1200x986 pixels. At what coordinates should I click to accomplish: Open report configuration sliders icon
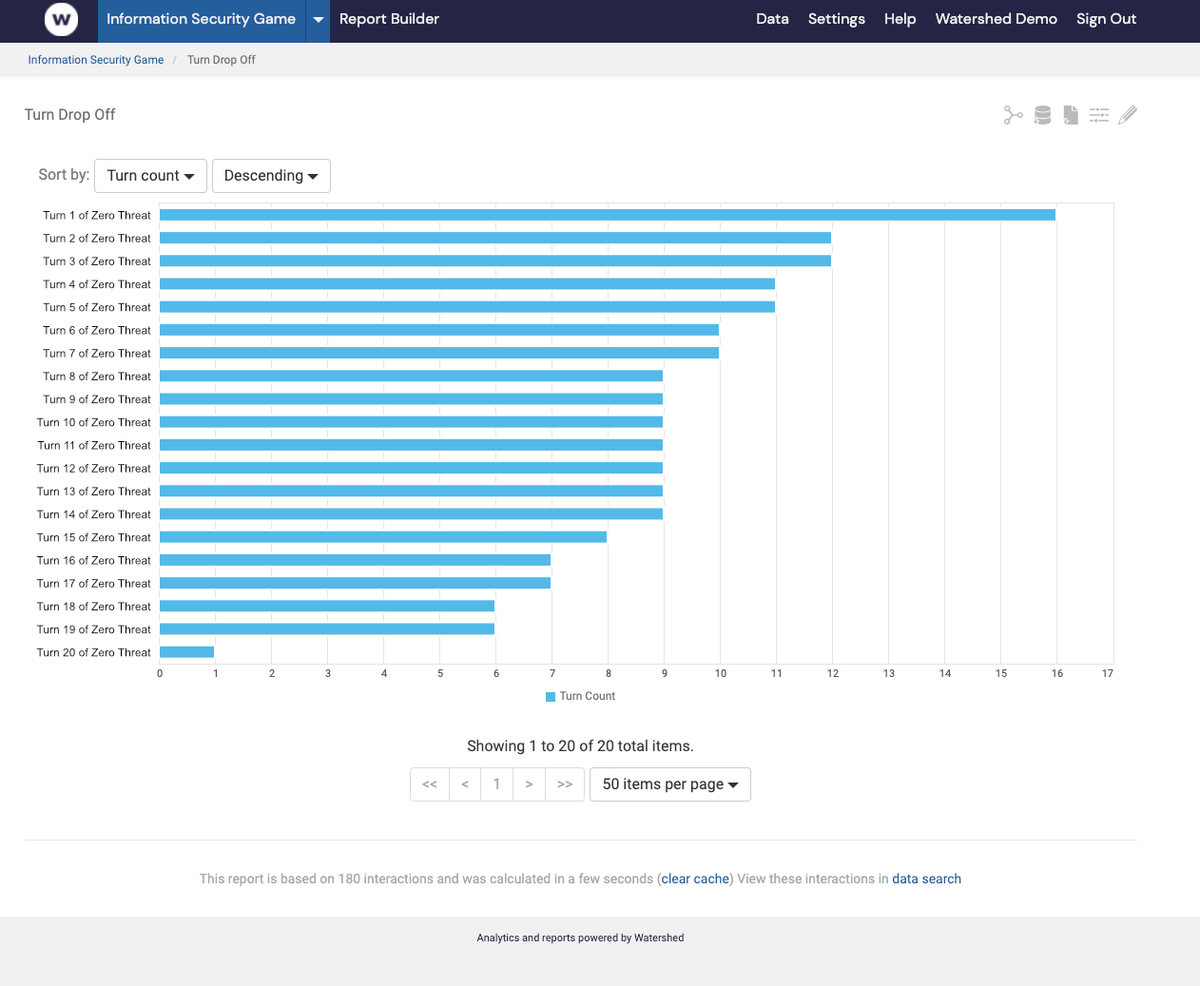point(1099,114)
